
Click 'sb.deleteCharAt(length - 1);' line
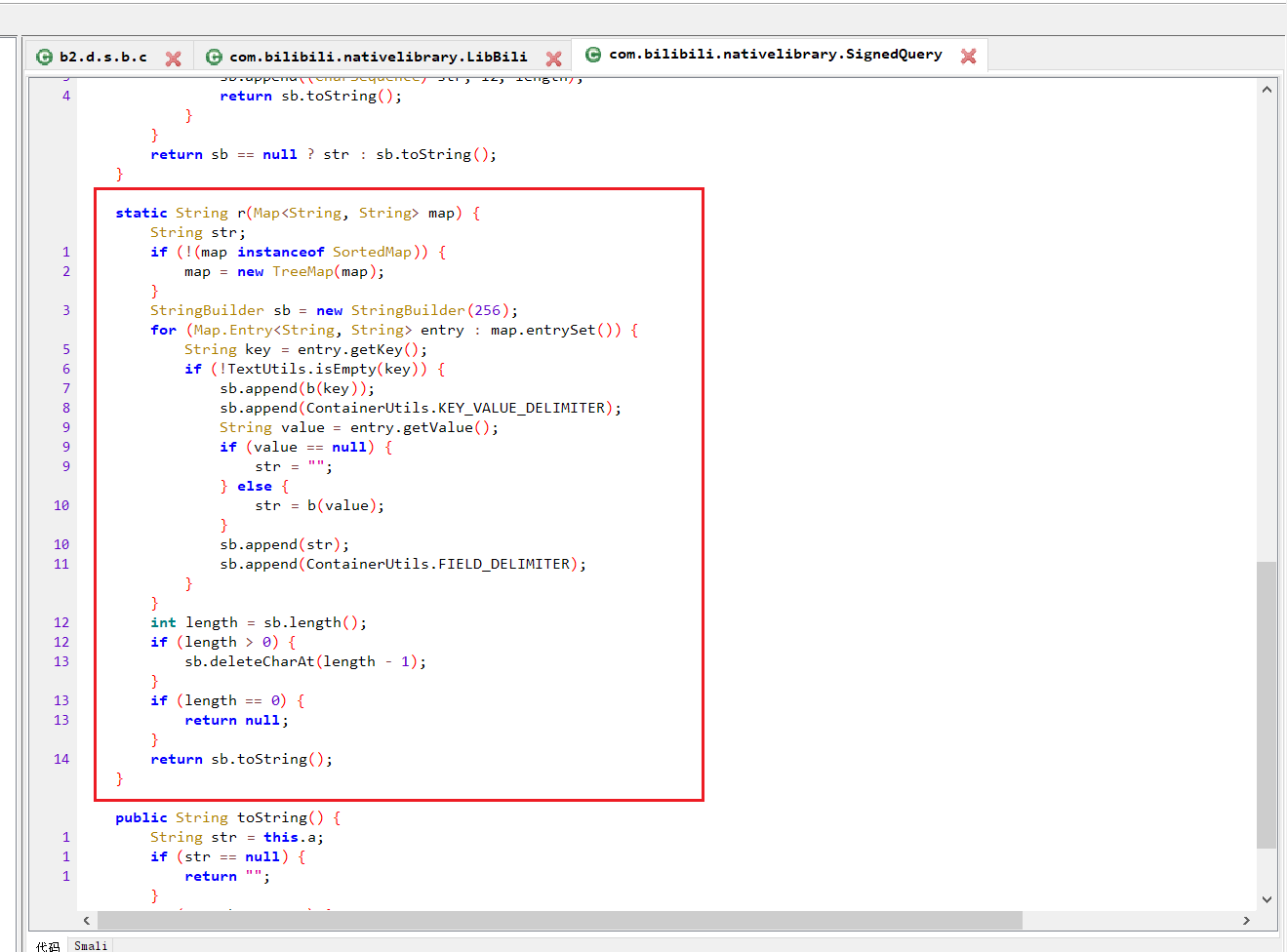click(305, 661)
